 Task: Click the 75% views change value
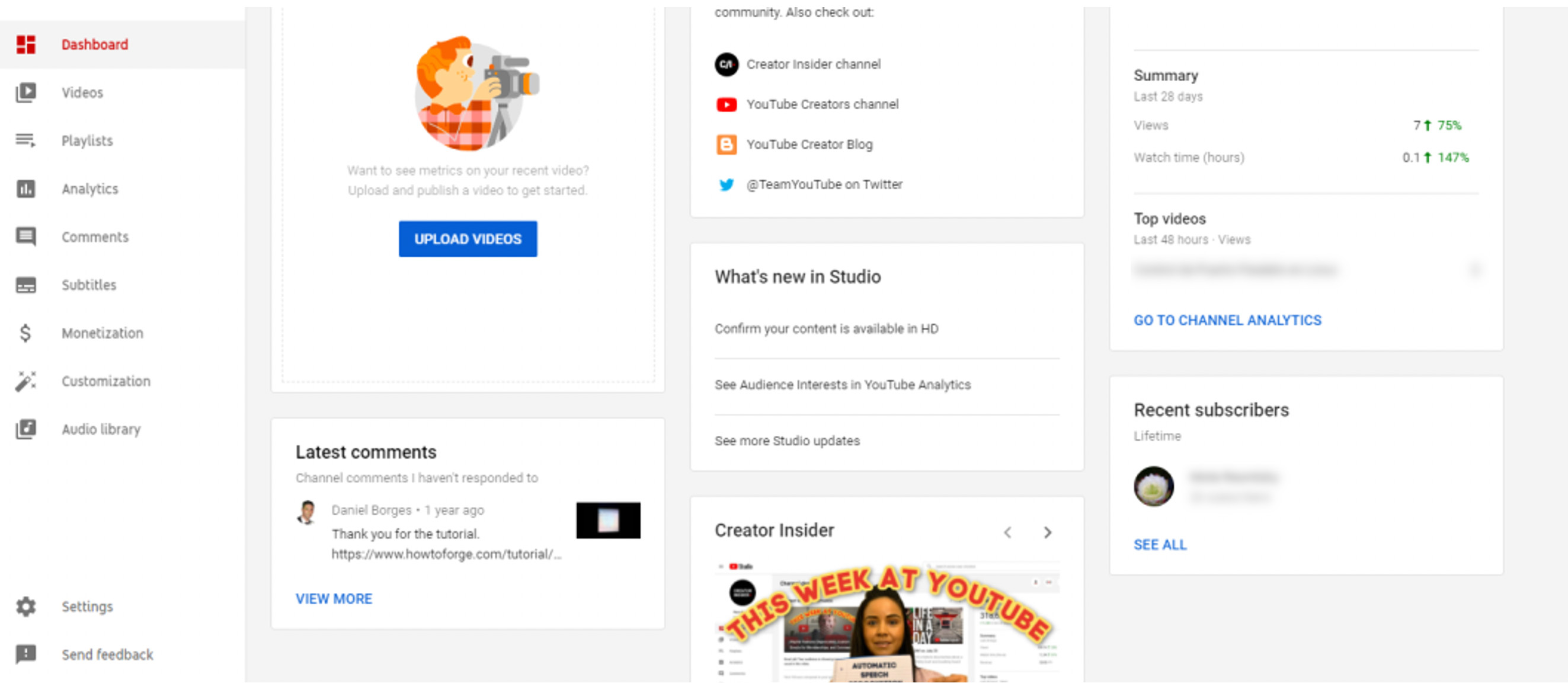pyautogui.click(x=1449, y=126)
